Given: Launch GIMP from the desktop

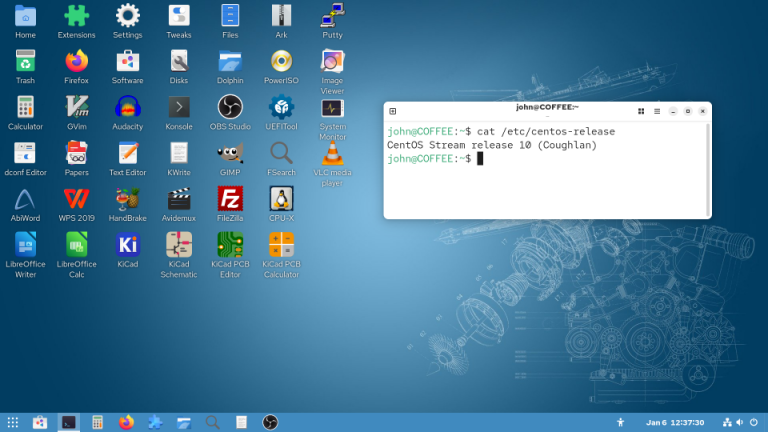Looking at the screenshot, I should click(x=230, y=153).
